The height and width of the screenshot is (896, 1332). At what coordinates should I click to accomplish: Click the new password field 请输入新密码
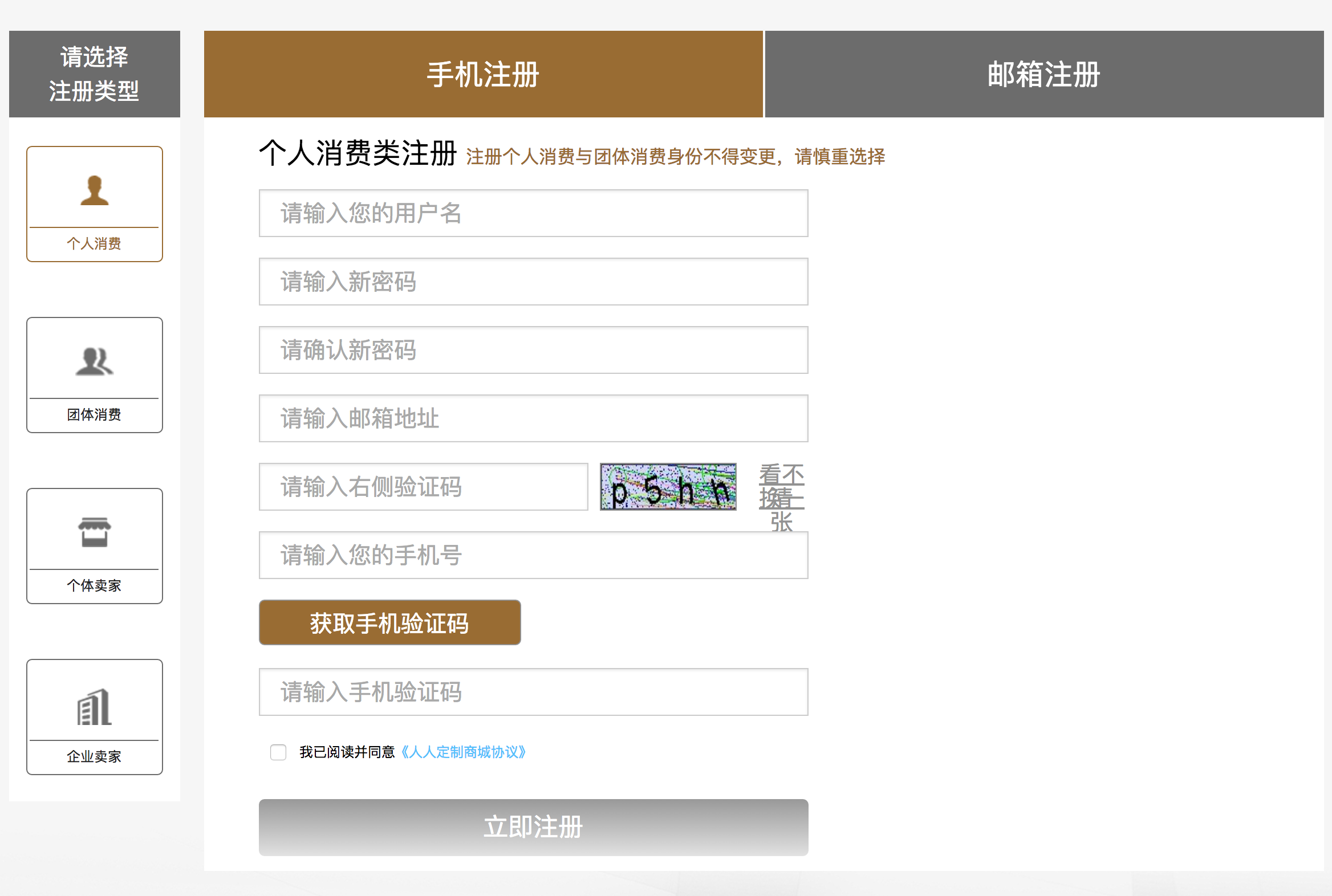click(533, 282)
